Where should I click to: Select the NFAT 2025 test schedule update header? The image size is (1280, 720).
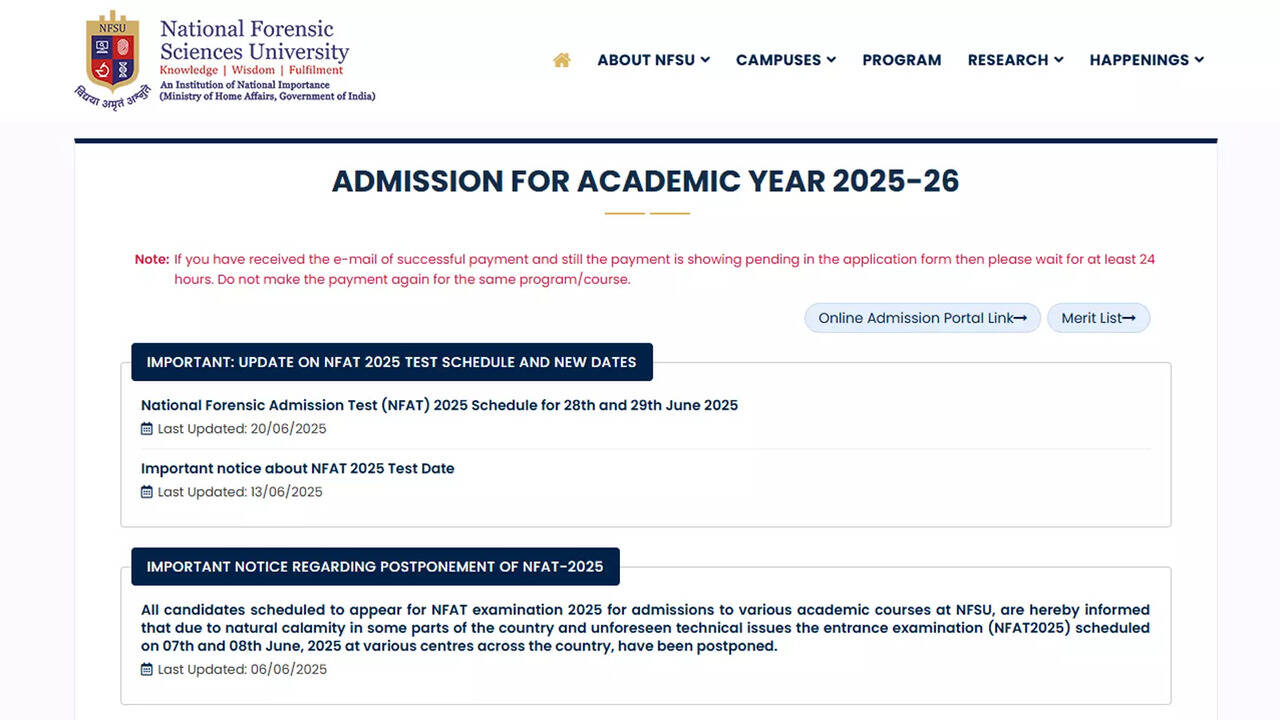(x=391, y=362)
